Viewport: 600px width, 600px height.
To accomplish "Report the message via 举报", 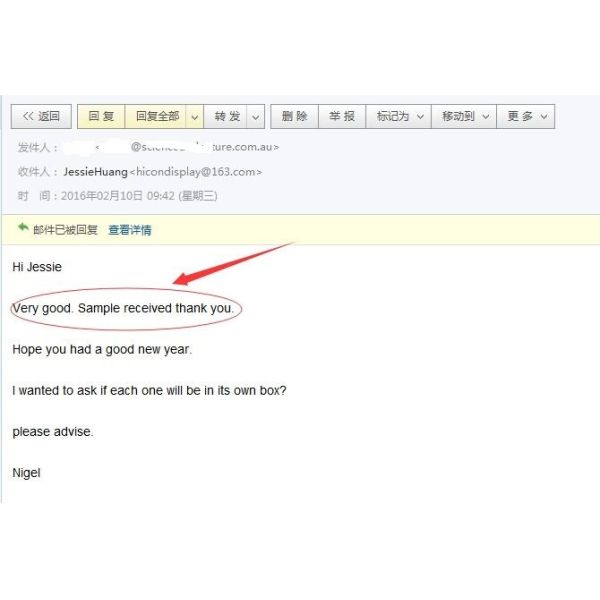I will pyautogui.click(x=342, y=116).
